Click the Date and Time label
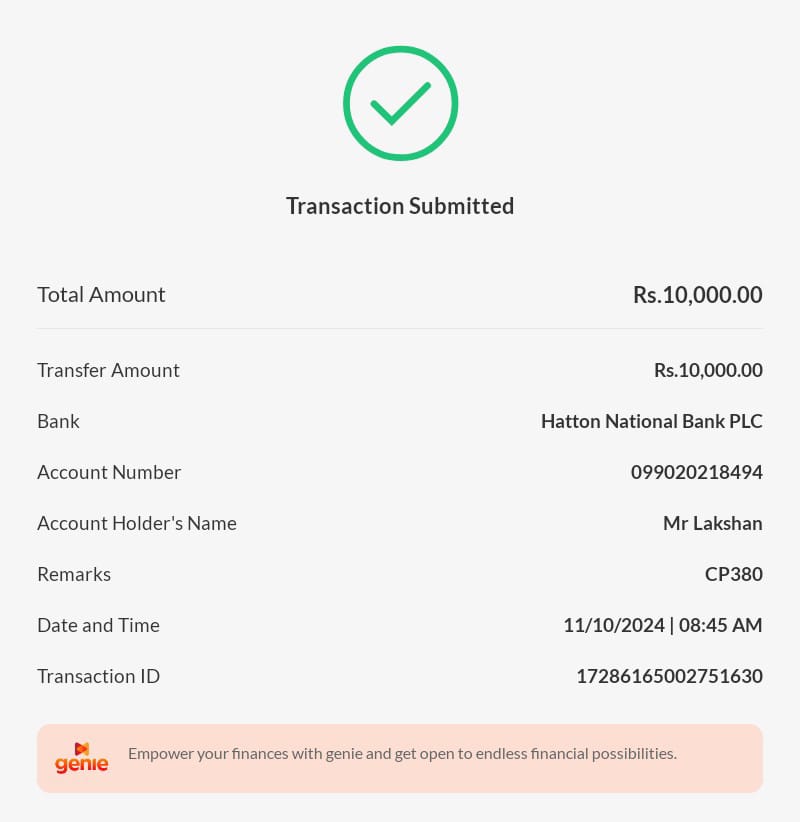Viewport: 800px width, 822px height. tap(98, 625)
